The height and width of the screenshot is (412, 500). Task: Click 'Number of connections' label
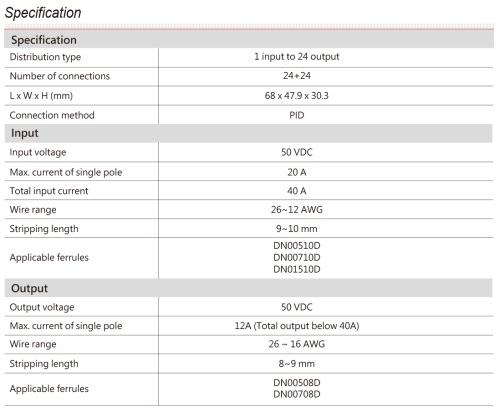click(60, 76)
